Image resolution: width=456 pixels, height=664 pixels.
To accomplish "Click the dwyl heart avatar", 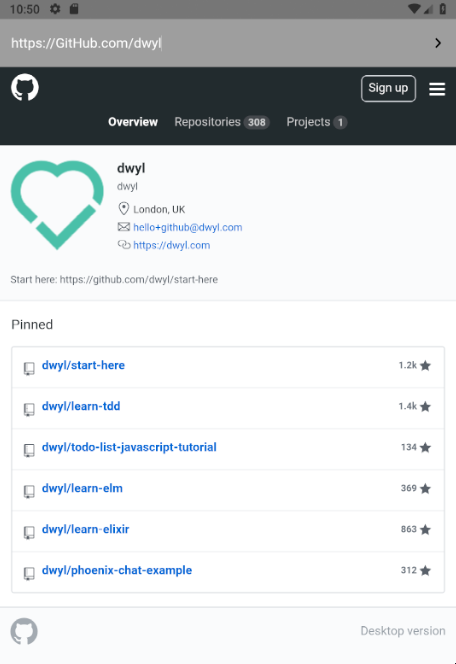I will 57,205.
